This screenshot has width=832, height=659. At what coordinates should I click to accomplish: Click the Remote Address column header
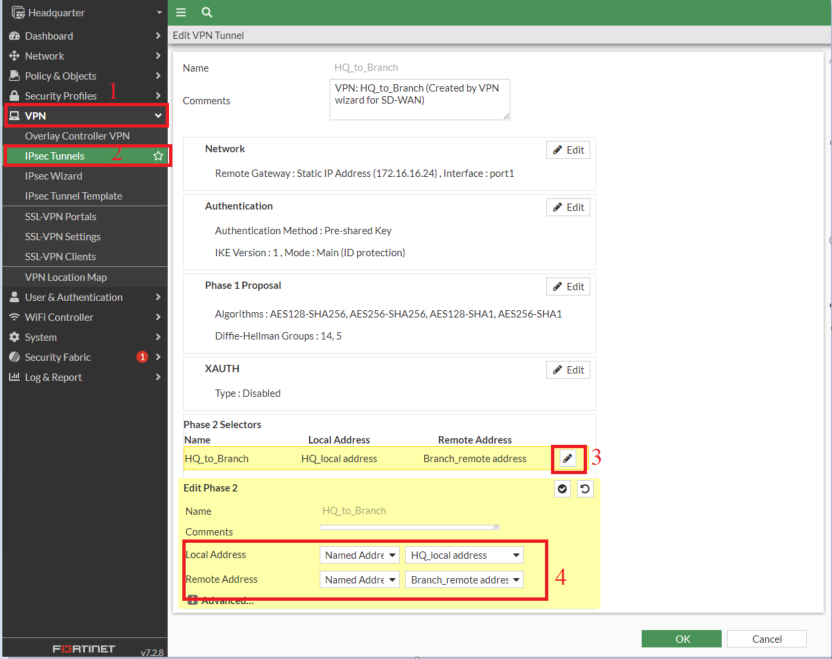pos(475,440)
